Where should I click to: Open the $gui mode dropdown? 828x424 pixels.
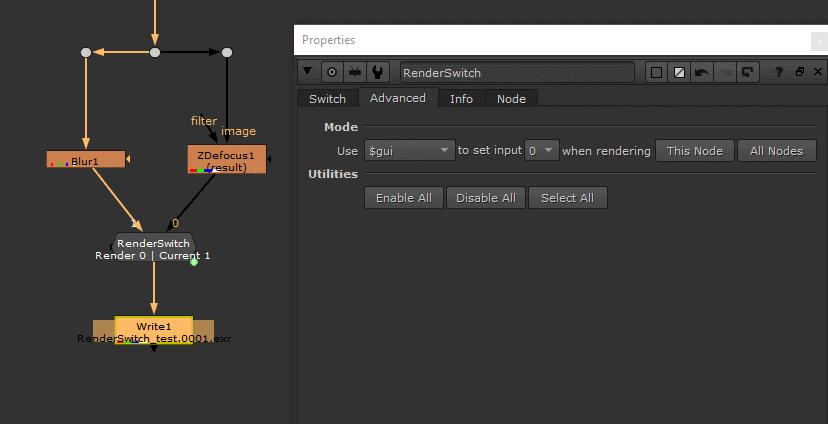[410, 150]
